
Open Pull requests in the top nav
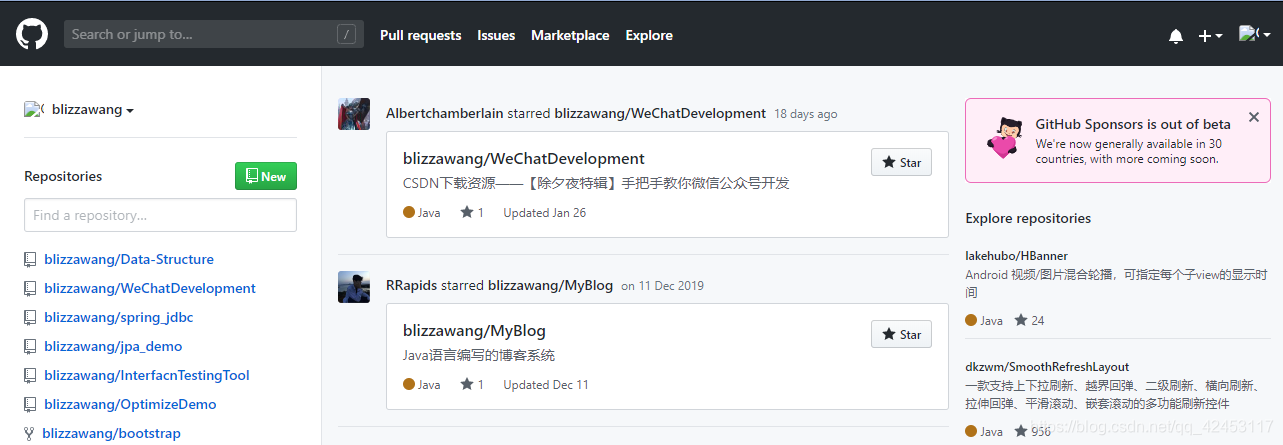click(421, 35)
